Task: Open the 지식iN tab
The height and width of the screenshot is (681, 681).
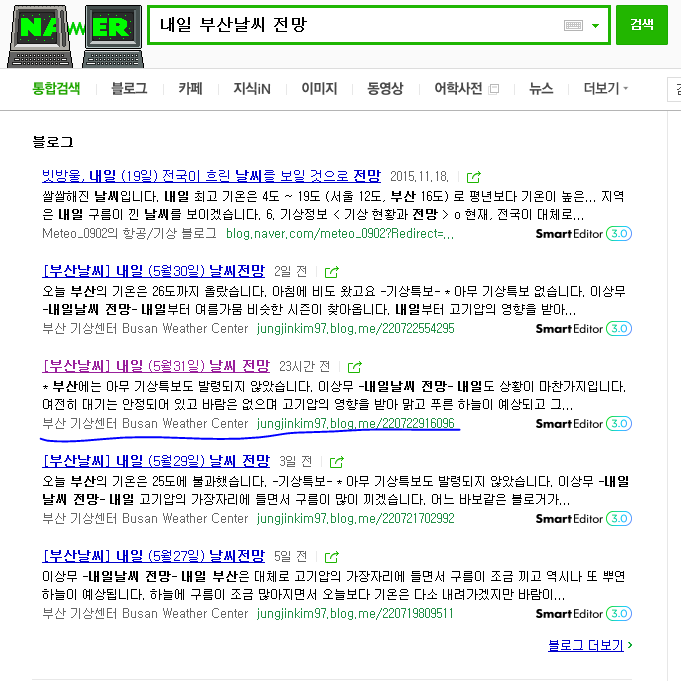Action: (x=252, y=89)
